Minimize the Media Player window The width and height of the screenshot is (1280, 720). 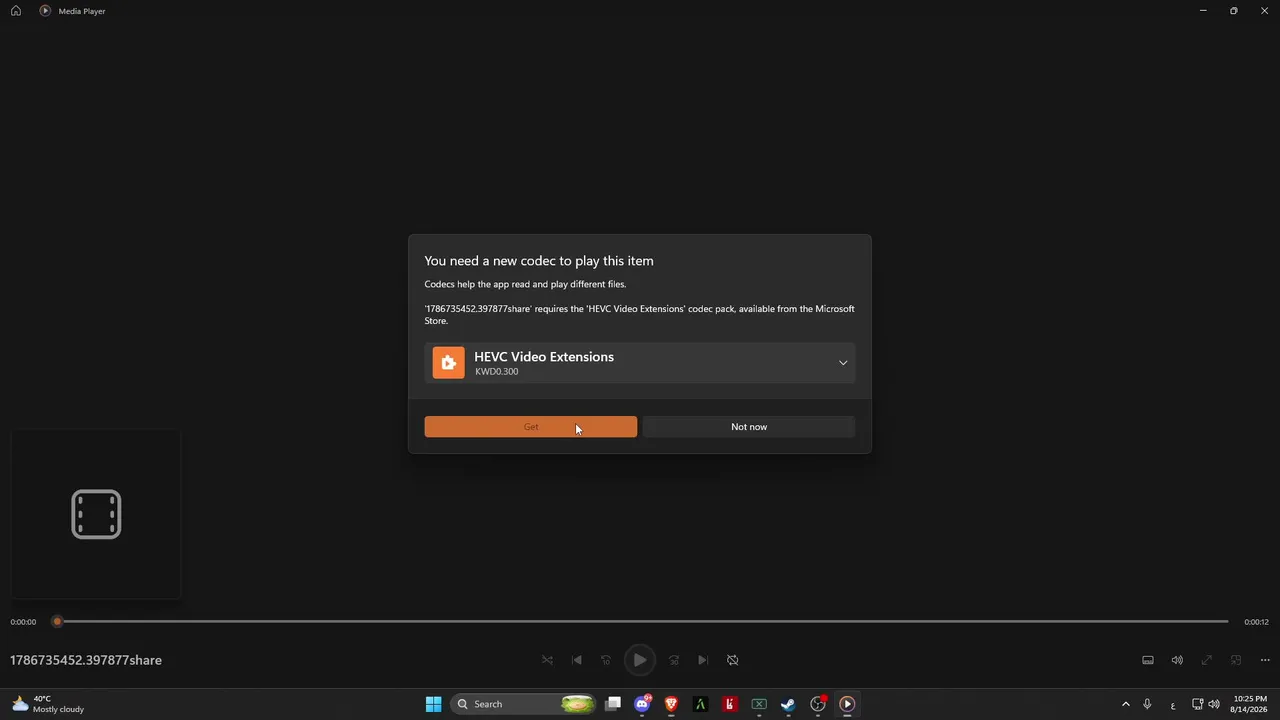coord(1203,11)
